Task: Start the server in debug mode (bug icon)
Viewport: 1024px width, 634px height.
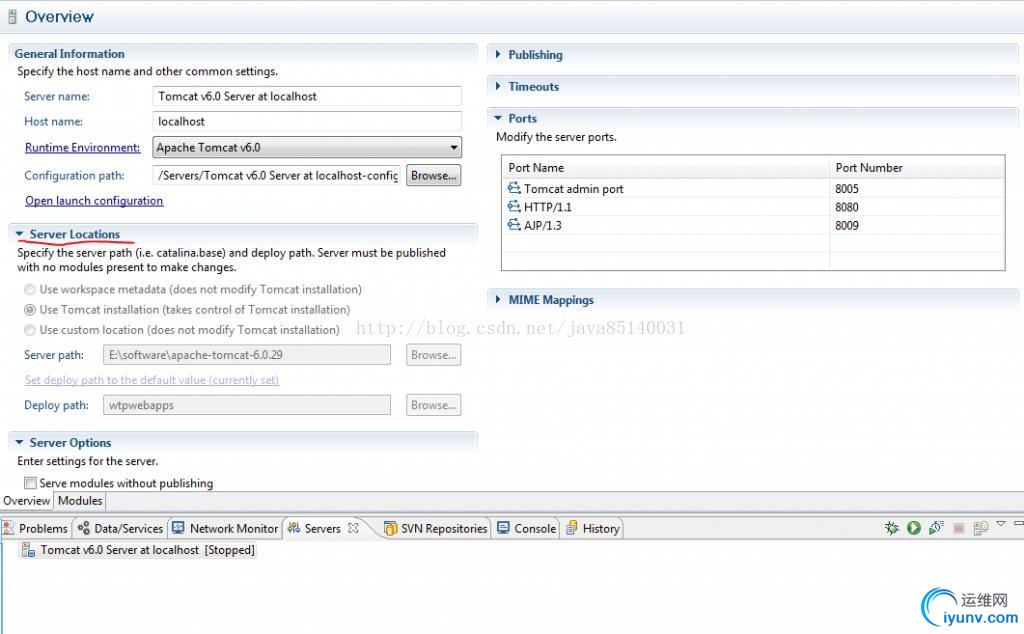Action: click(891, 528)
